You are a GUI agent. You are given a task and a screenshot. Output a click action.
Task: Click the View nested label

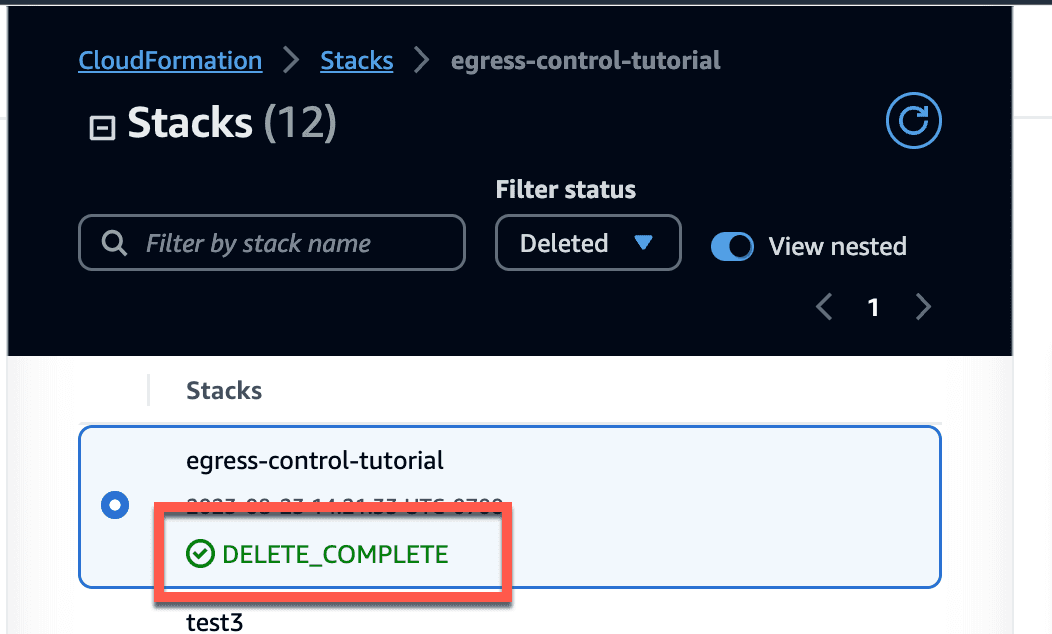(x=837, y=246)
